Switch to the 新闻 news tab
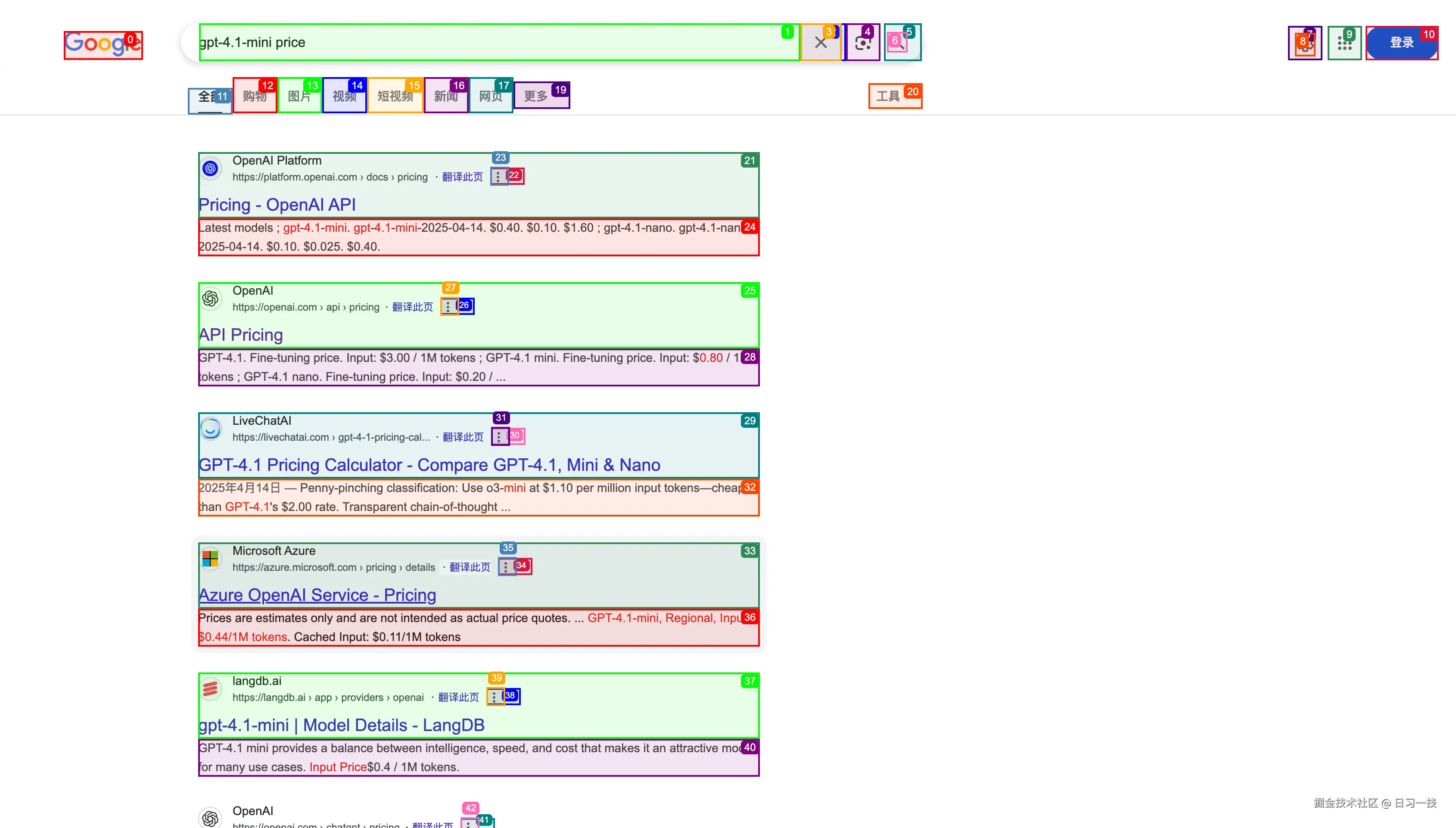This screenshot has height=828, width=1456. 446,96
